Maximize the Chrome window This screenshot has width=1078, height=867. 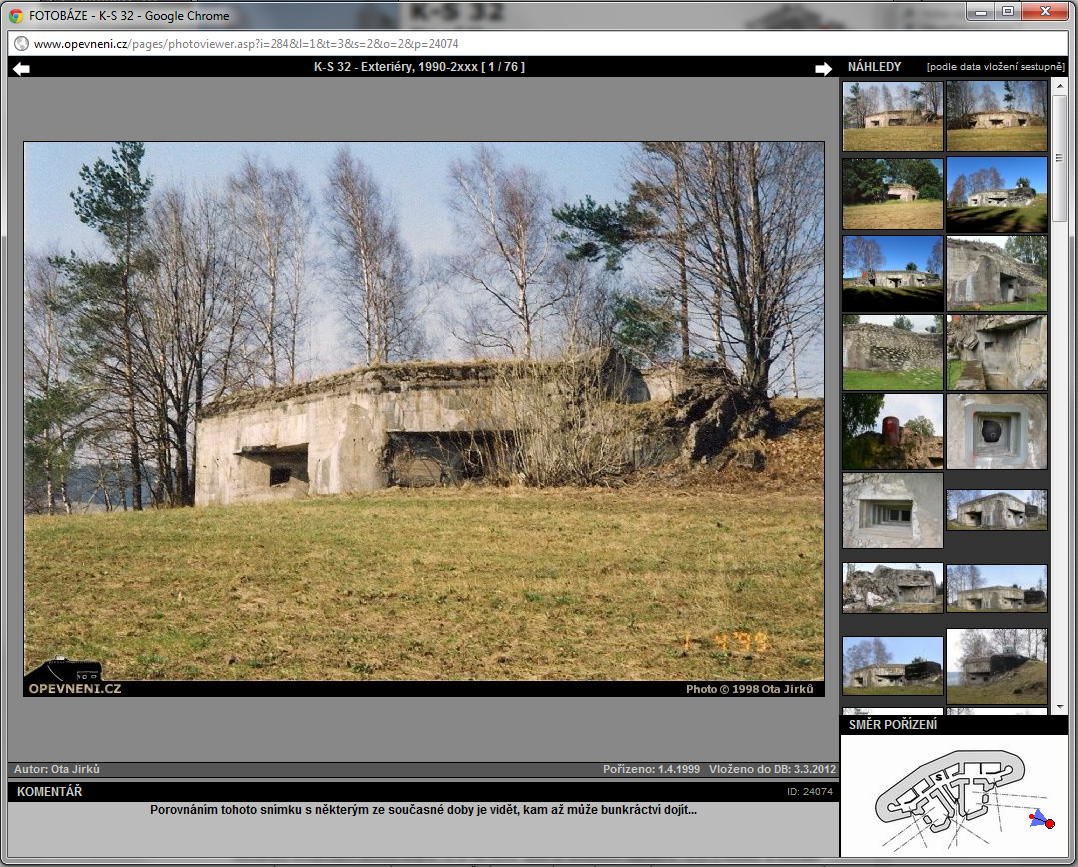[x=1008, y=11]
